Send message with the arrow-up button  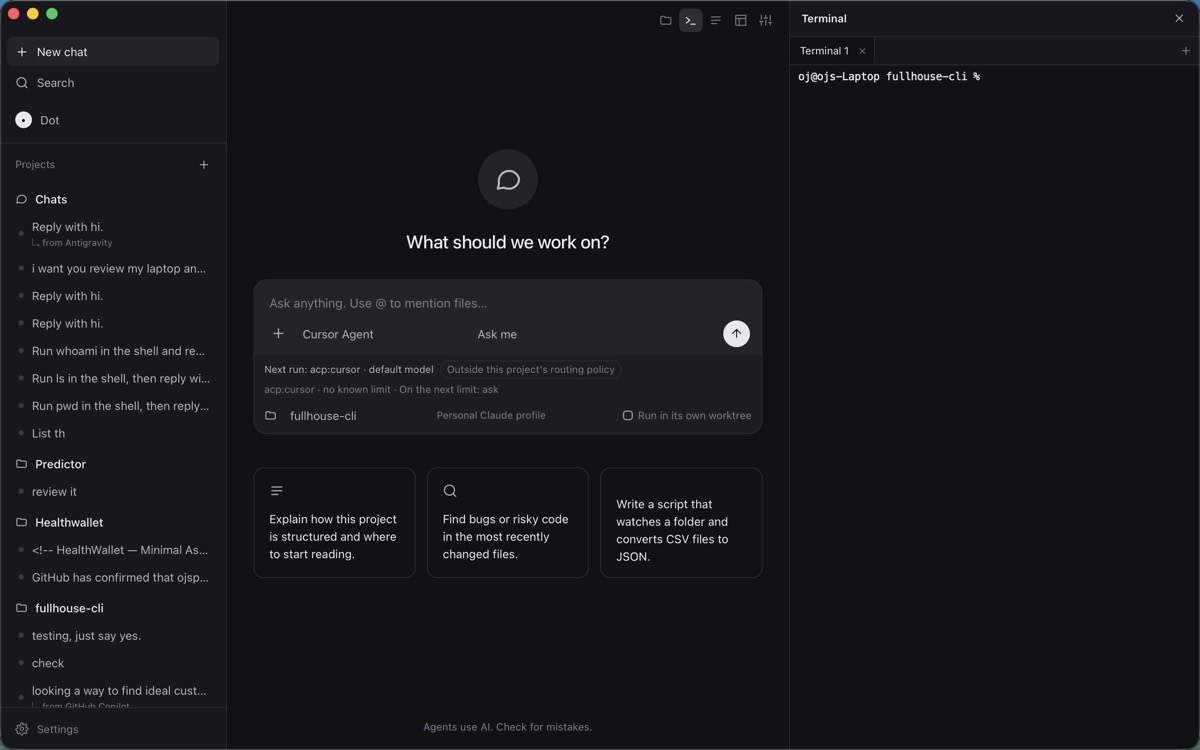coord(736,334)
